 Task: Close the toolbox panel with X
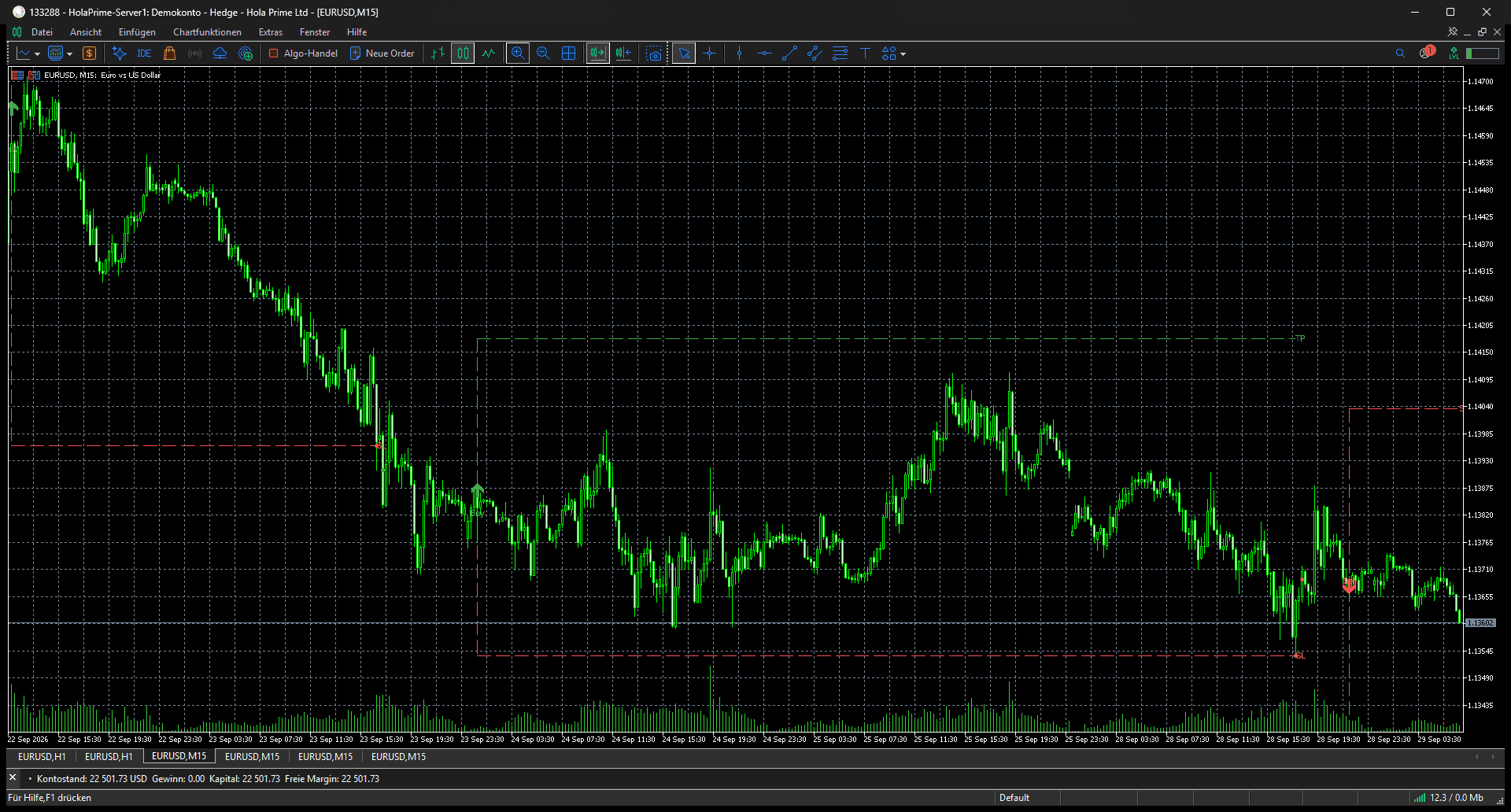pos(13,777)
